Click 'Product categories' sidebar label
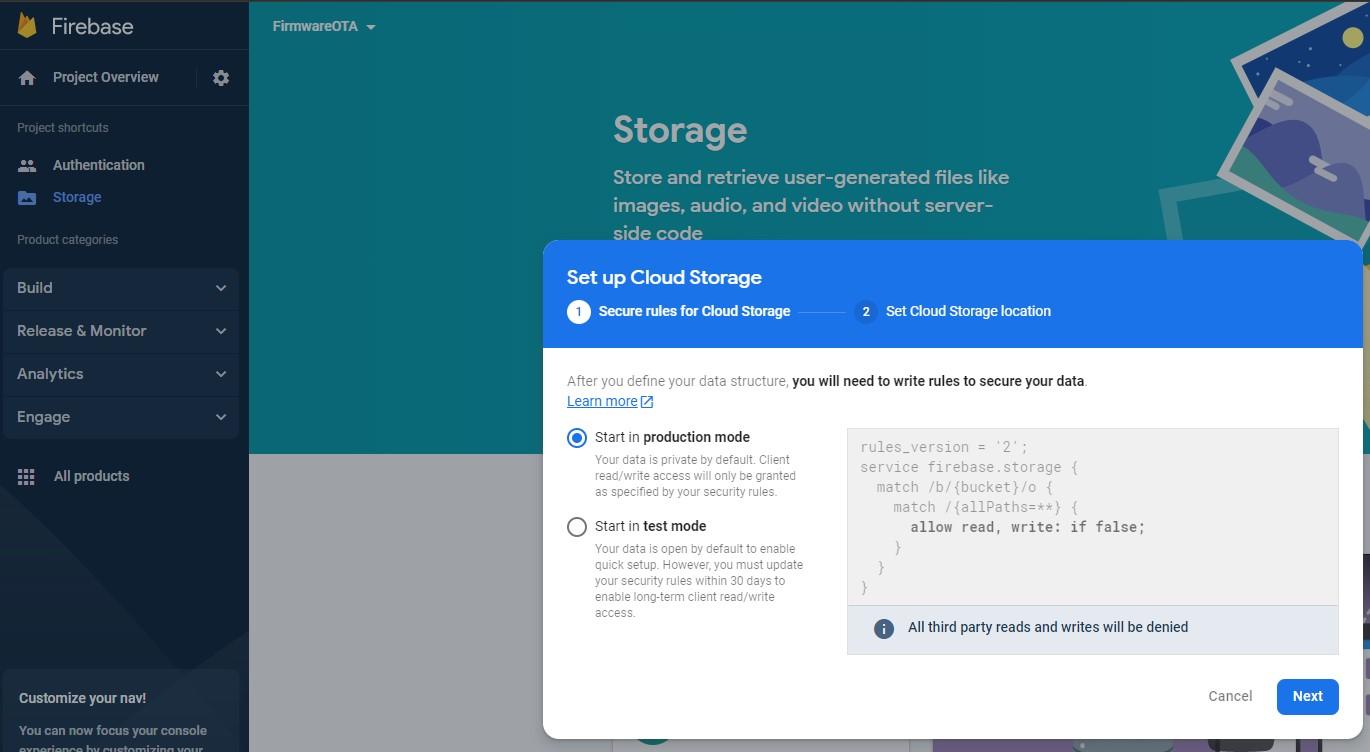This screenshot has width=1370, height=752. pyautogui.click(x=67, y=240)
